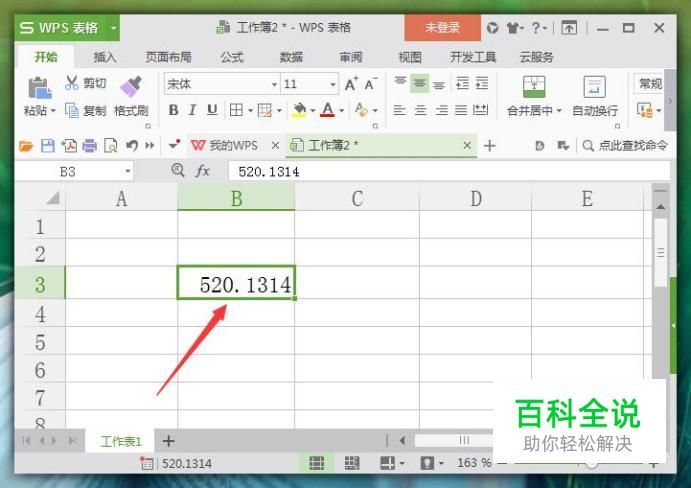
Task: Close the 工作簿2 document tab
Action: click(467, 145)
